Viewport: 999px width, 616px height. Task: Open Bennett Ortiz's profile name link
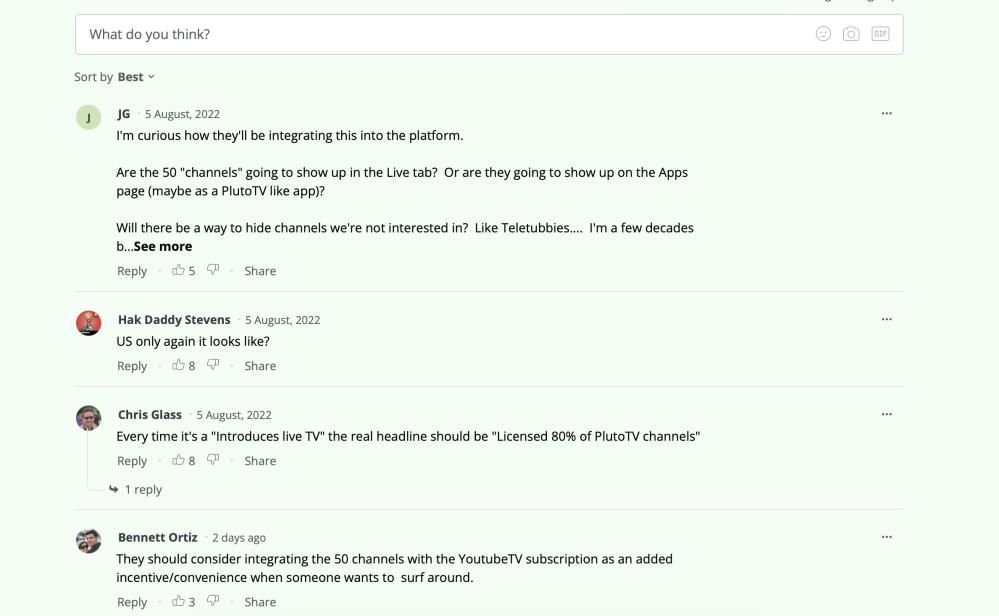coord(158,537)
